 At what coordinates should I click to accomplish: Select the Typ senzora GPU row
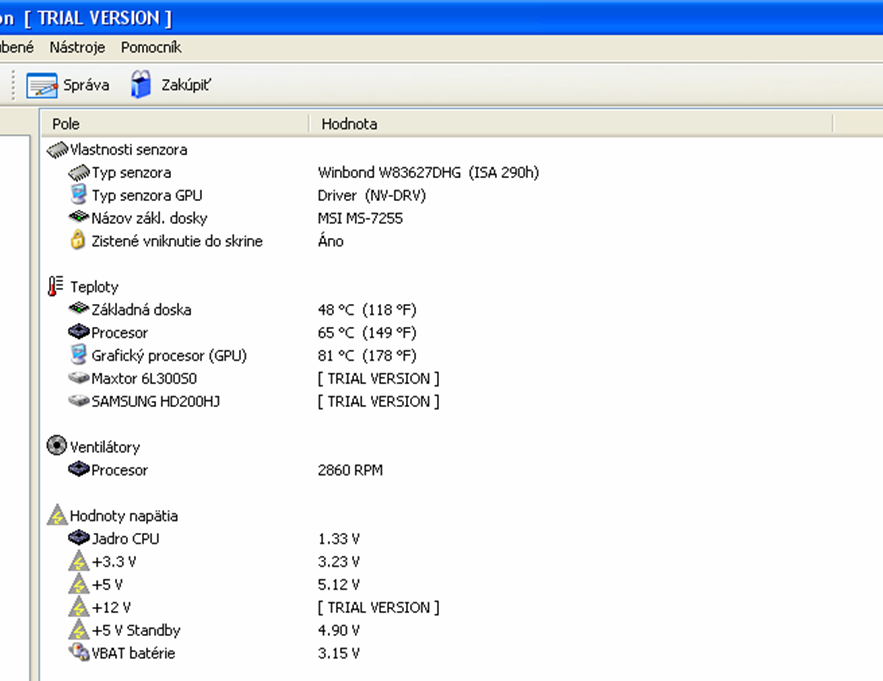tap(146, 195)
